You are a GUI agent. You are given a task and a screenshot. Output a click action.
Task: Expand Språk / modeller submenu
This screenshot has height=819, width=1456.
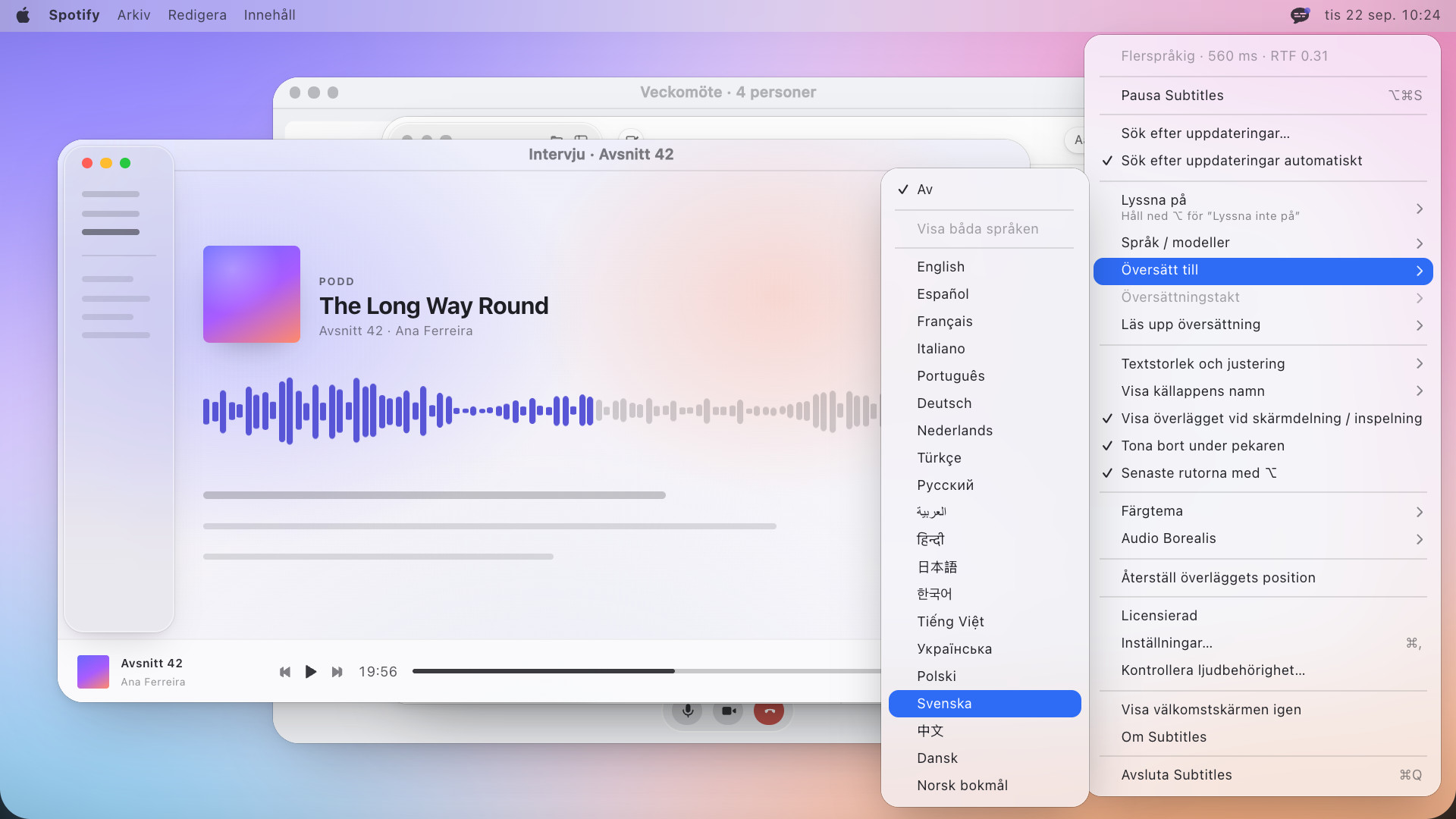[1263, 243]
